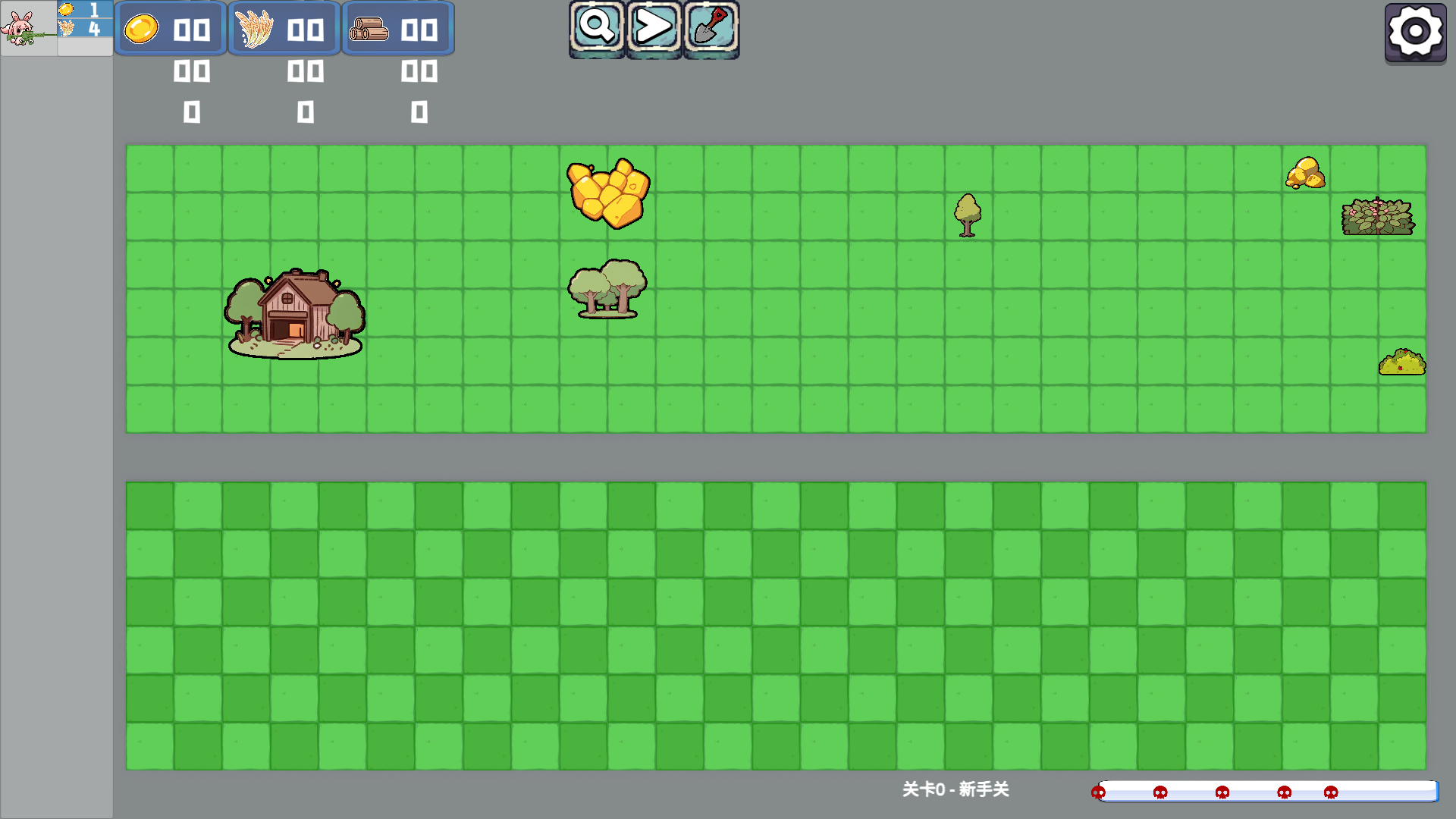1456x819 pixels.
Task: Click the flowering berry bush
Action: tap(1377, 217)
